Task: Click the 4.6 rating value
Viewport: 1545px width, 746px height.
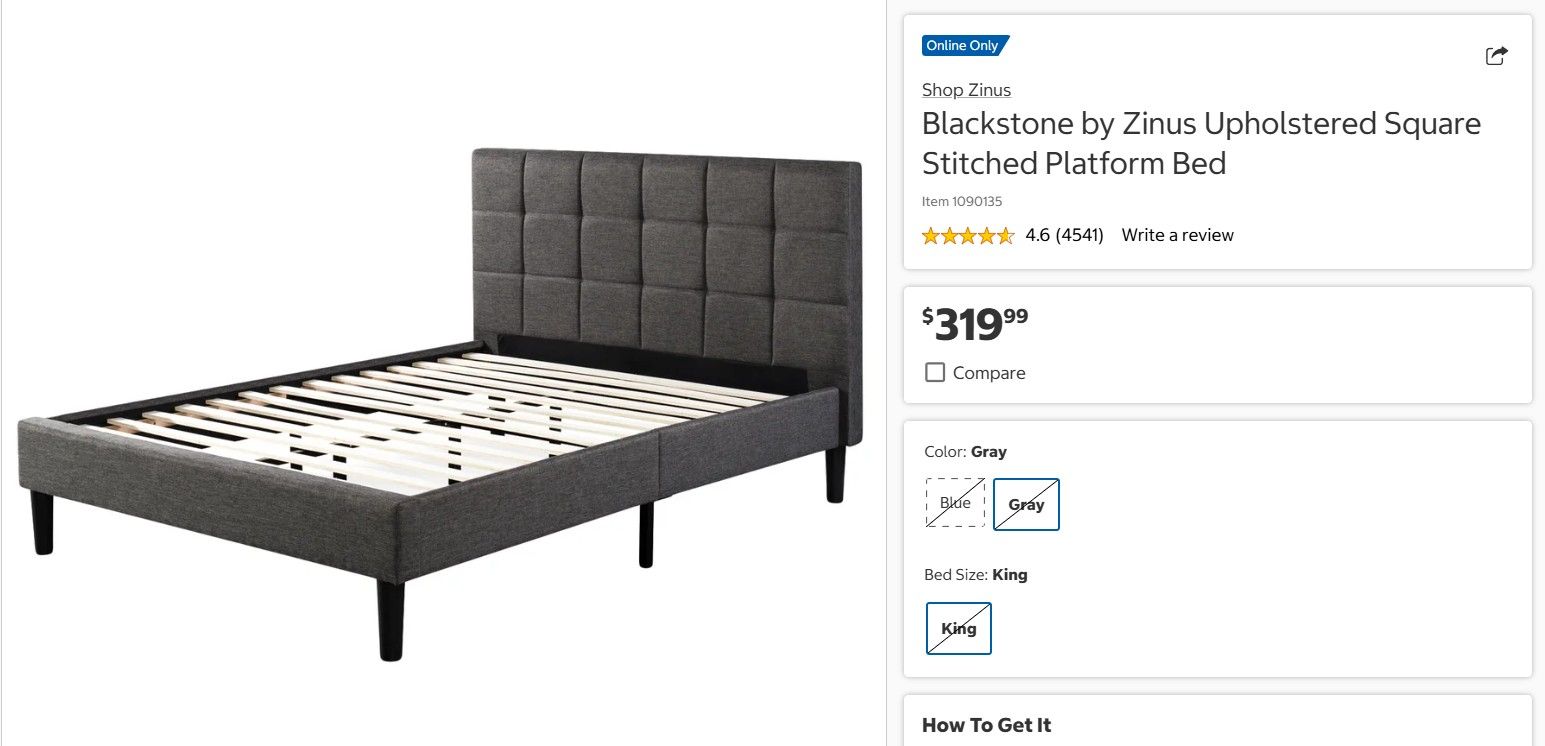Action: tap(1037, 235)
